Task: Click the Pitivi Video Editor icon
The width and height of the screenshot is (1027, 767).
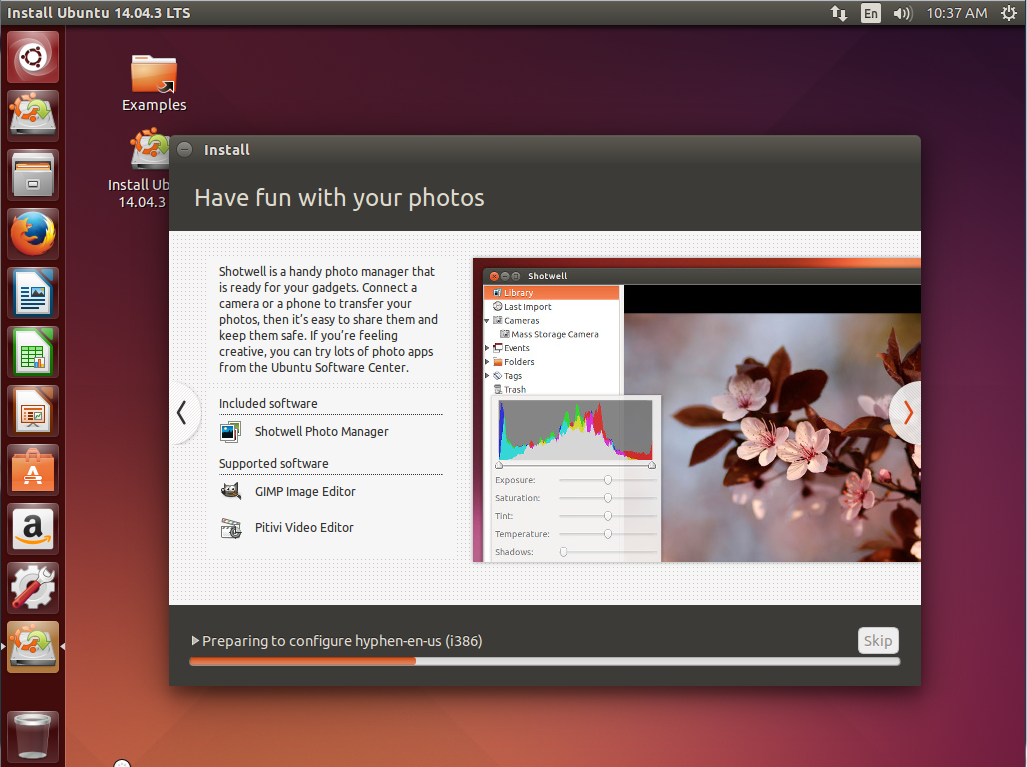Action: (231, 528)
